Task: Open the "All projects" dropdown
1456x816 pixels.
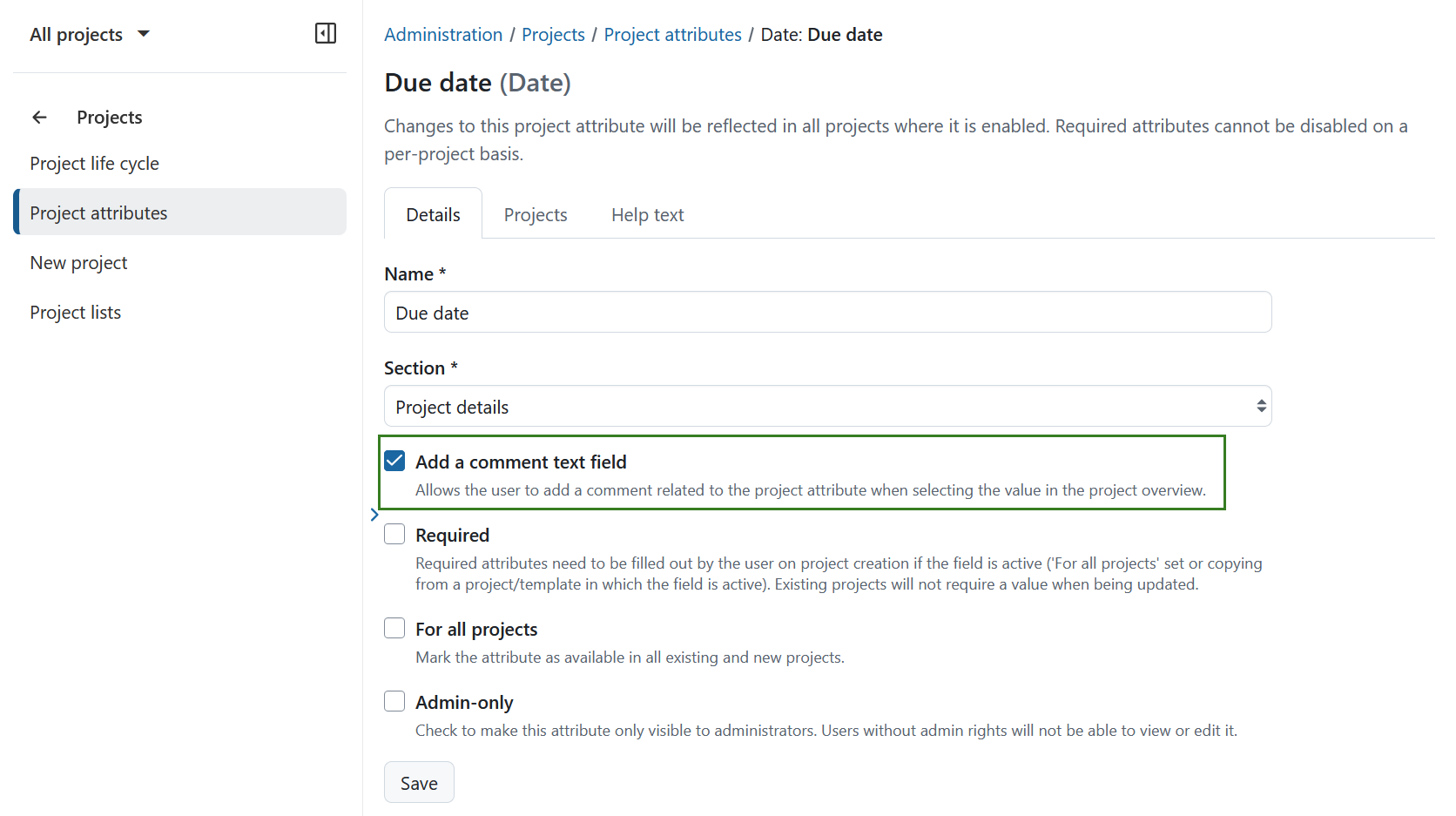Action: pos(90,34)
